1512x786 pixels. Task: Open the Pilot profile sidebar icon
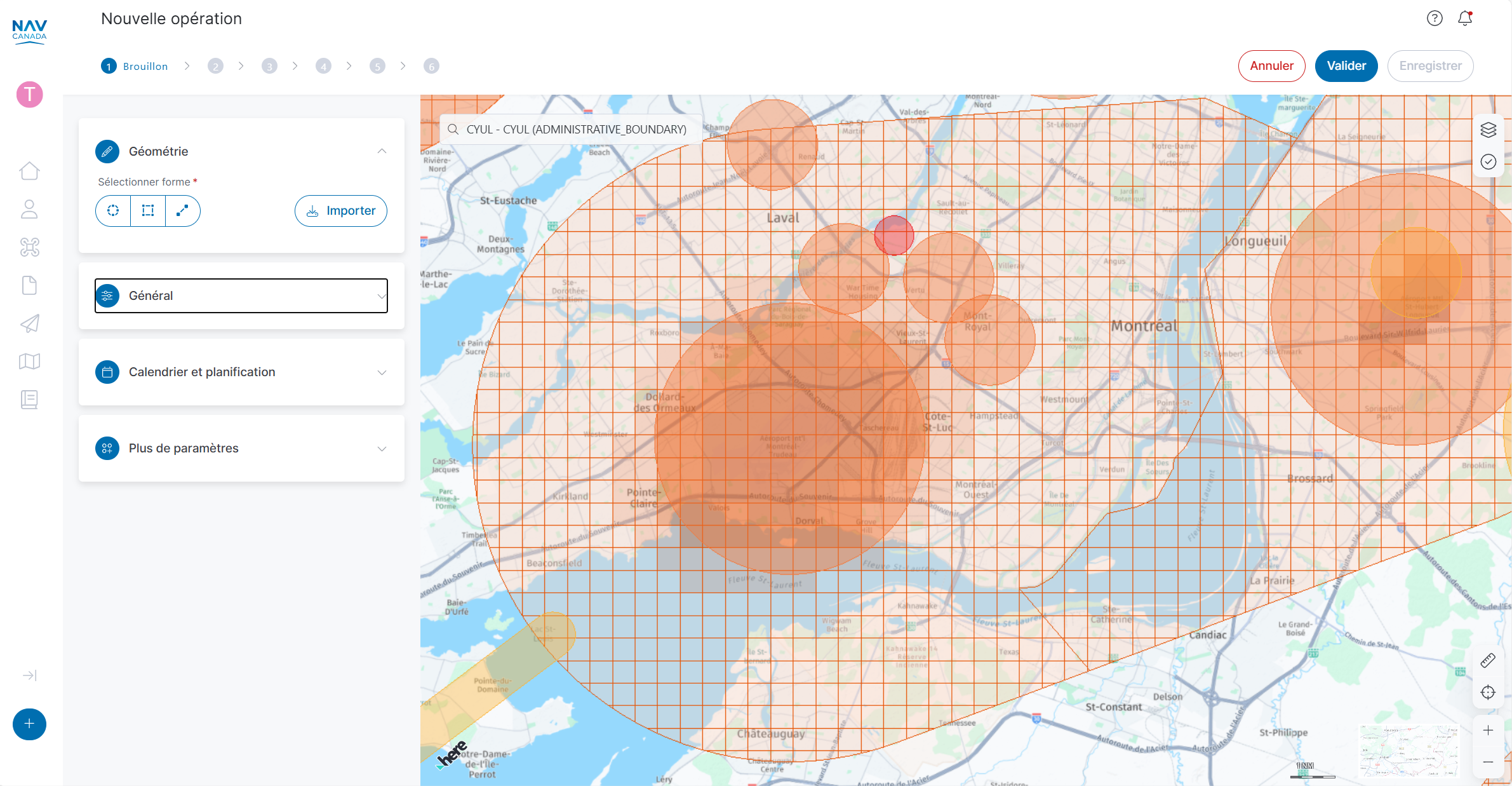pos(29,209)
